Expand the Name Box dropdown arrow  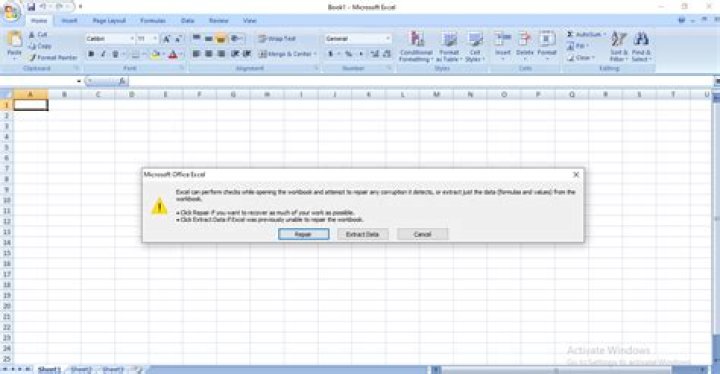tap(79, 81)
